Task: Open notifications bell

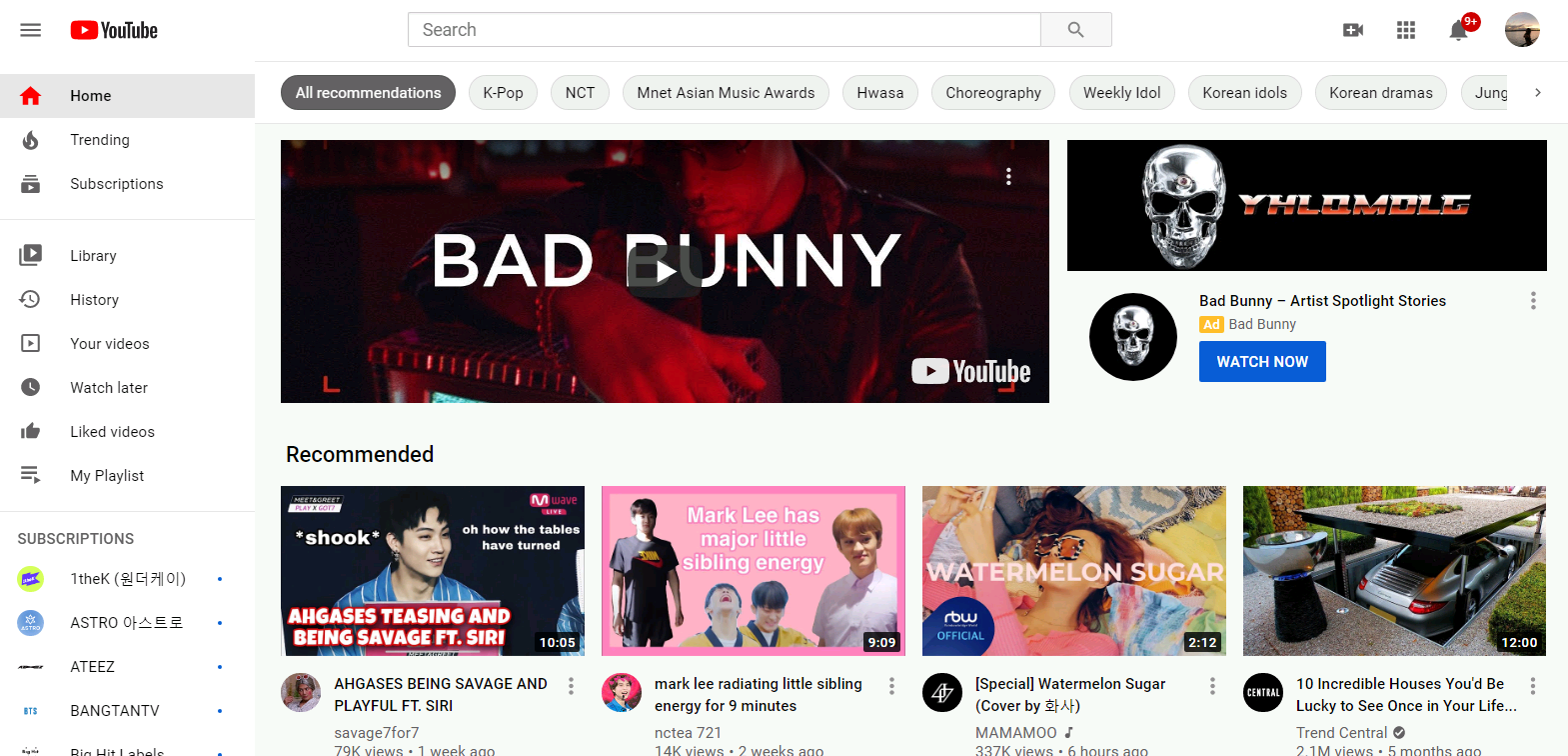Action: click(1459, 30)
